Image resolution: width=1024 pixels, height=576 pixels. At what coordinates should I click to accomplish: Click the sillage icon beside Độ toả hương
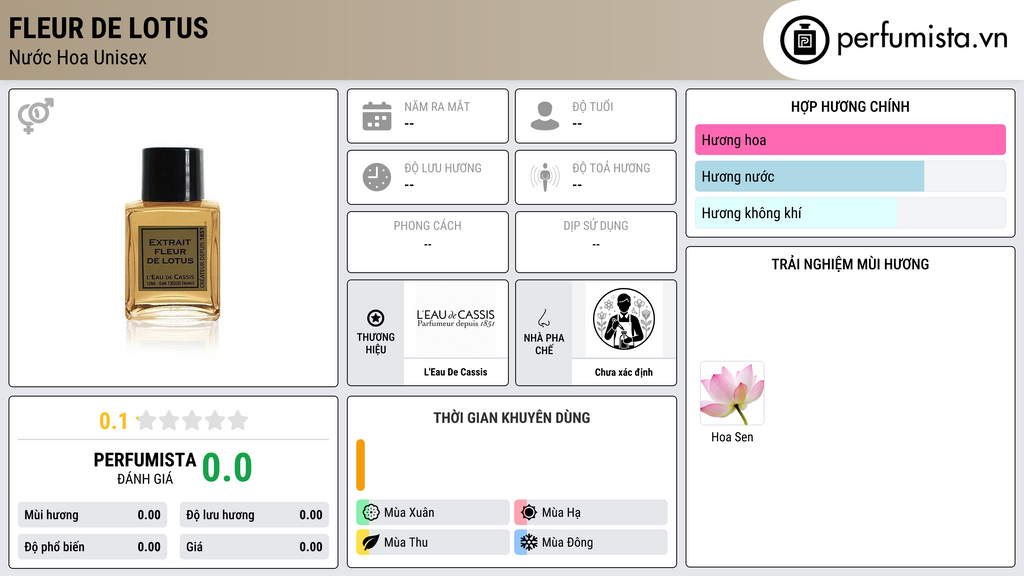tap(545, 177)
